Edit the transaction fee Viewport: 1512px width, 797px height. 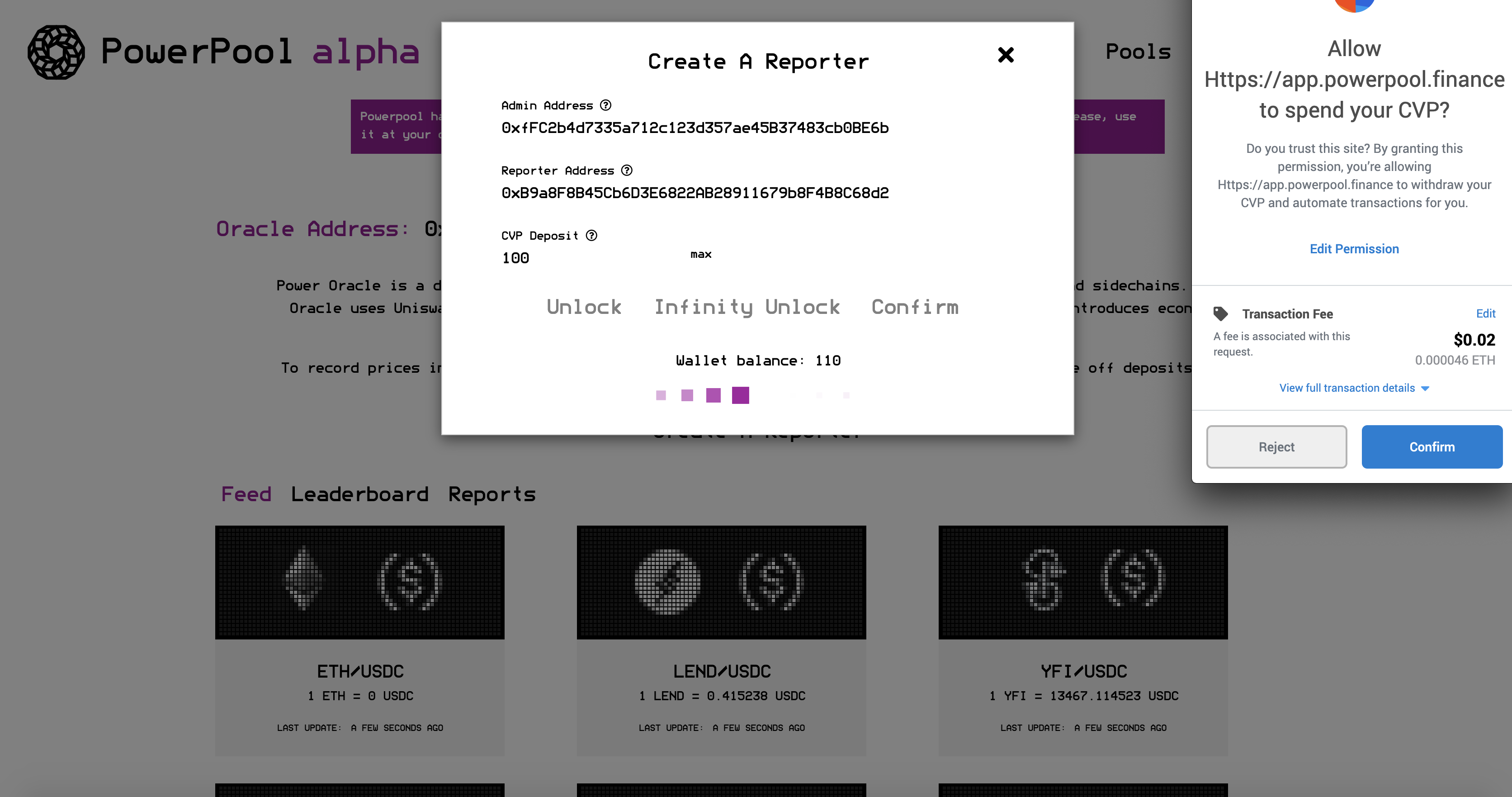tap(1486, 313)
